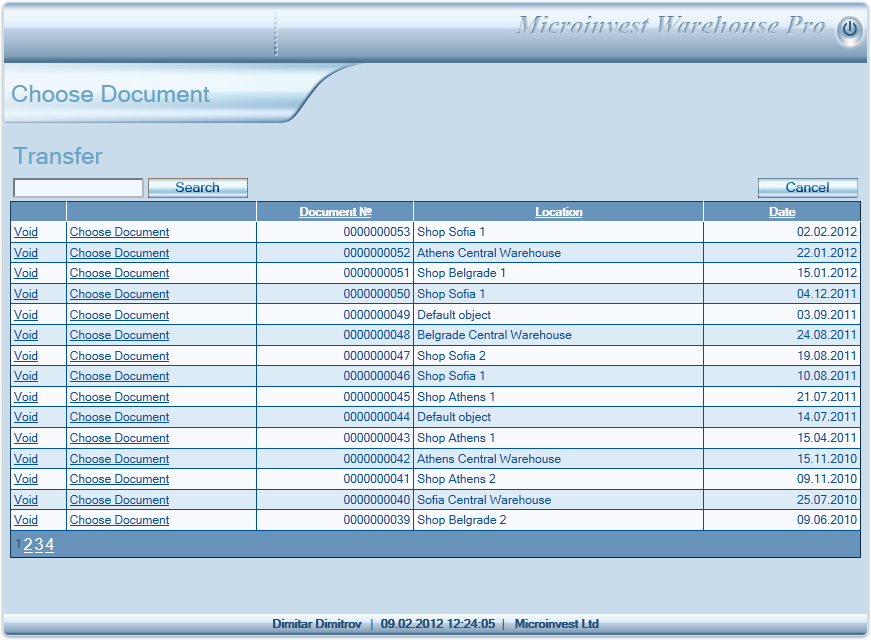Choose Document for row 0000000053
The image size is (871, 640).
tap(119, 232)
